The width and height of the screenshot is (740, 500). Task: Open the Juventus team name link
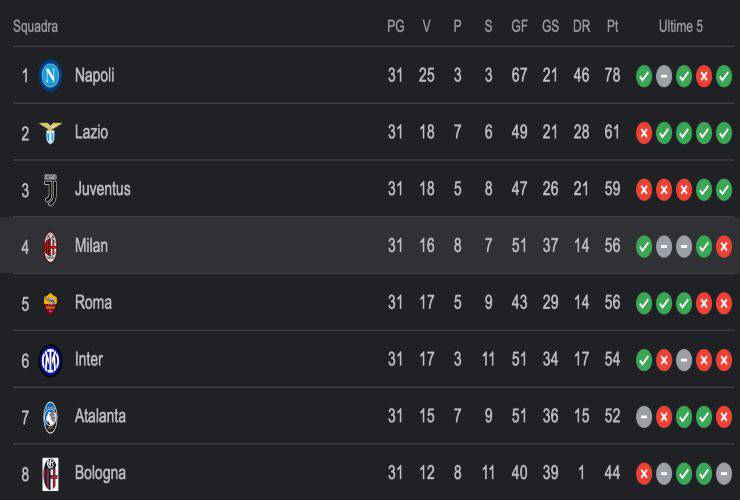[102, 189]
